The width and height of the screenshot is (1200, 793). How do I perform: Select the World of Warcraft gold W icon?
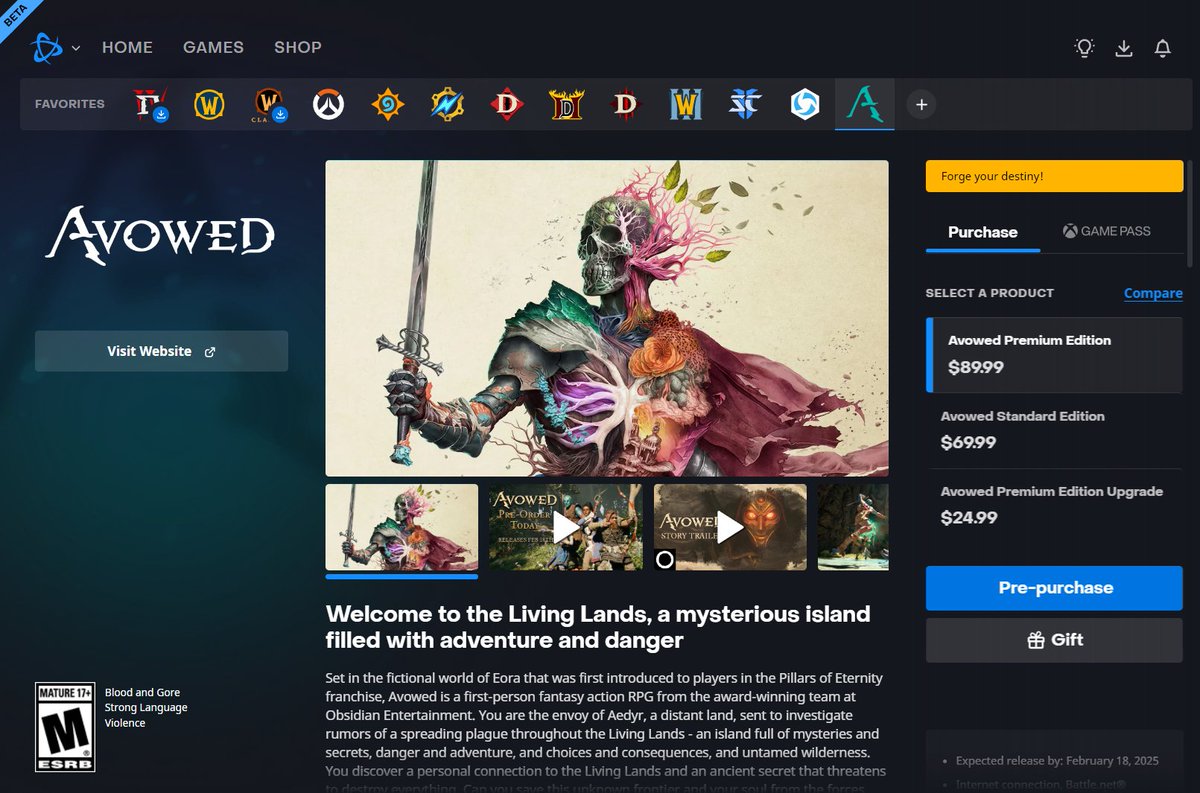tap(209, 104)
